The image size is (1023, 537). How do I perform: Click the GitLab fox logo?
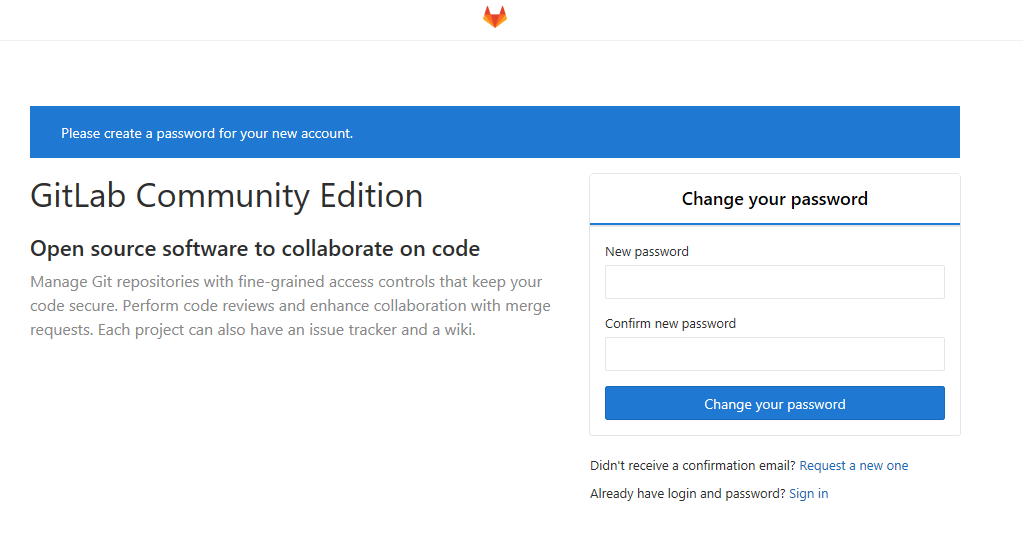pos(495,17)
